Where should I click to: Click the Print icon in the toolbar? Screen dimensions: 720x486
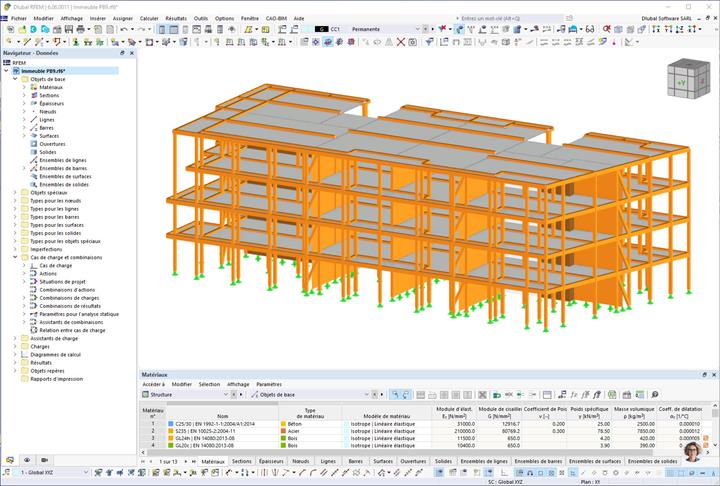tap(81, 29)
